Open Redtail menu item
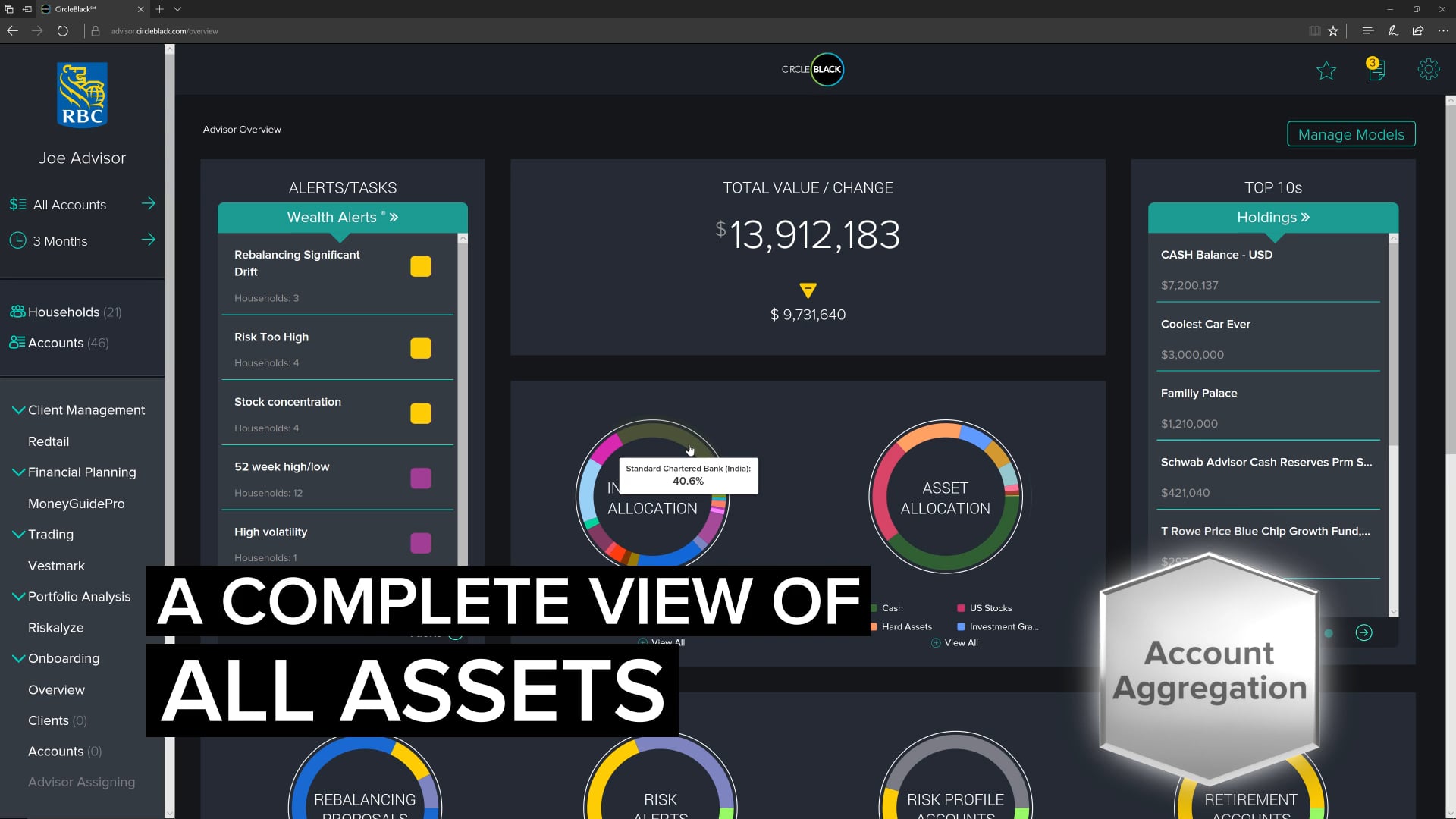Viewport: 1456px width, 819px height. (49, 441)
